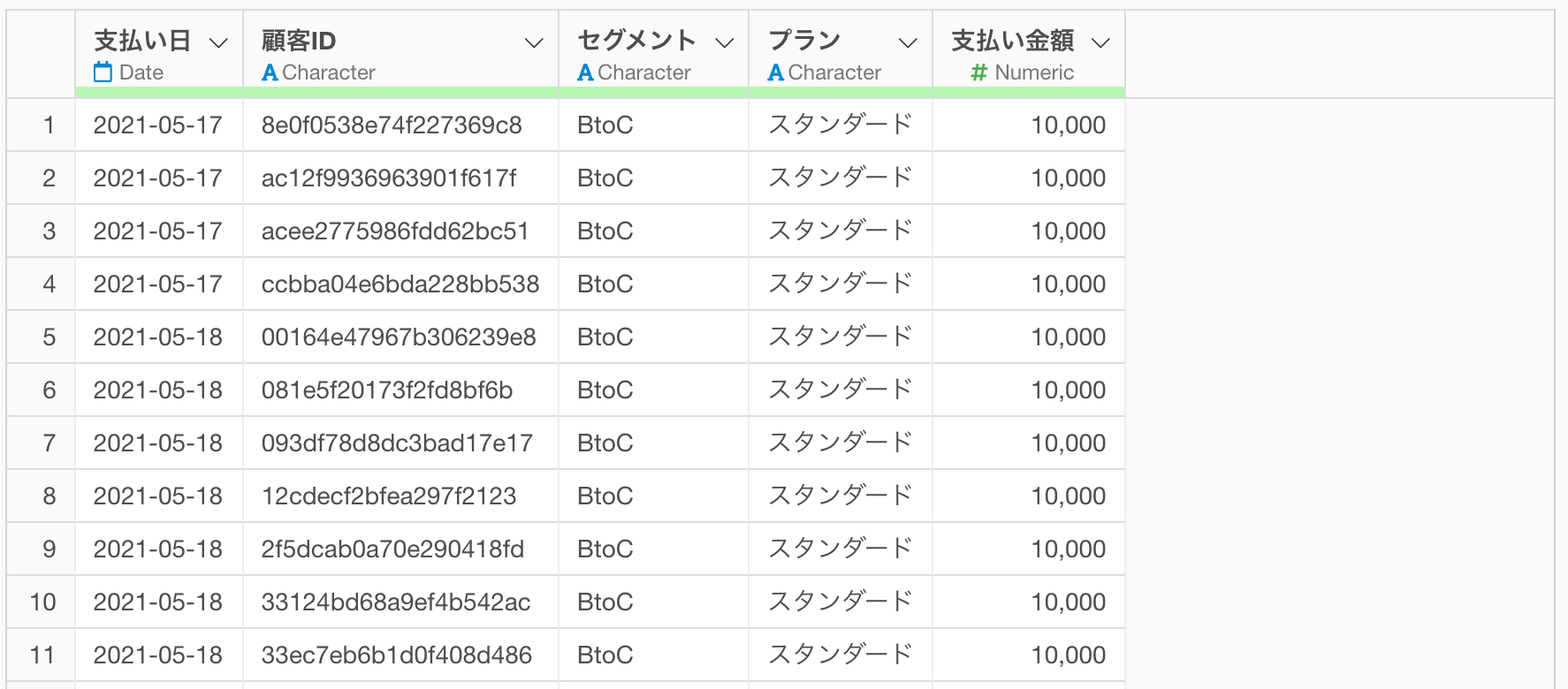Click the Character type icon under セグメント
The image size is (1568, 689).
pyautogui.click(x=585, y=72)
